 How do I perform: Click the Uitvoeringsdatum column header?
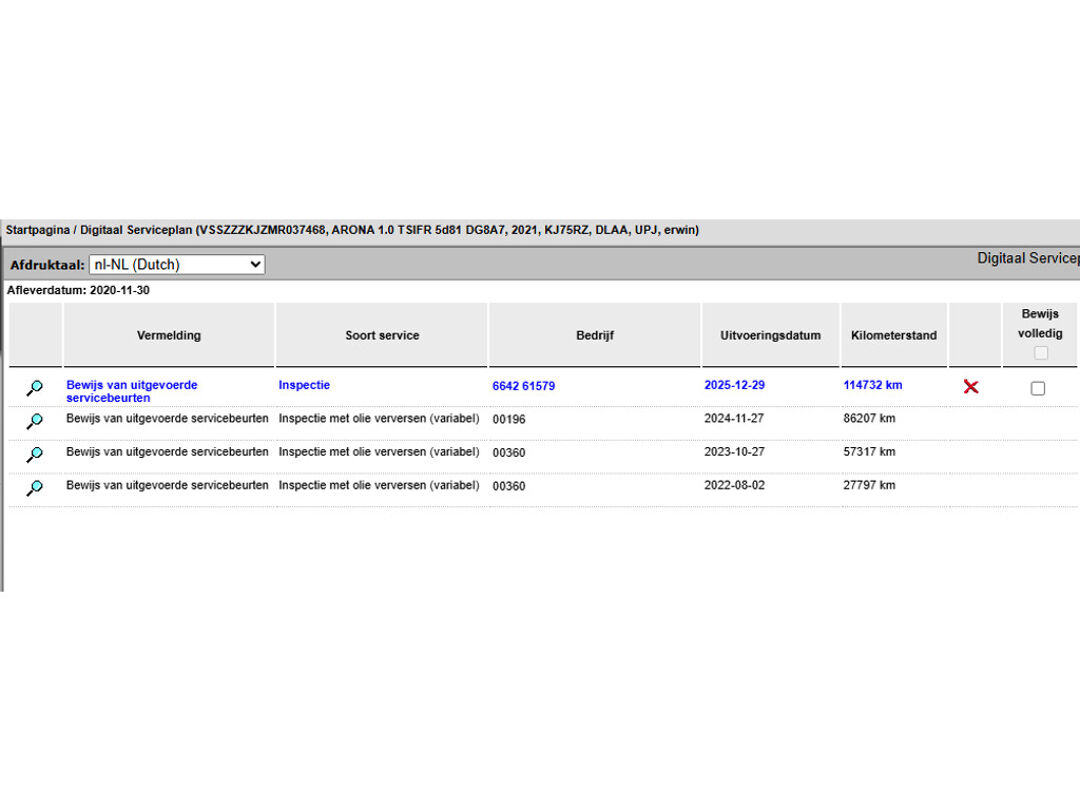point(770,336)
